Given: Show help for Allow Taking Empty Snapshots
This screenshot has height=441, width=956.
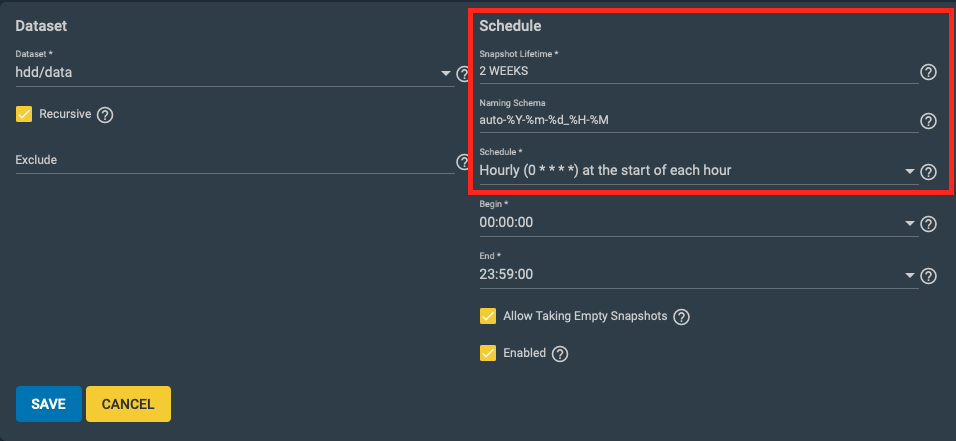Looking at the screenshot, I should (682, 317).
